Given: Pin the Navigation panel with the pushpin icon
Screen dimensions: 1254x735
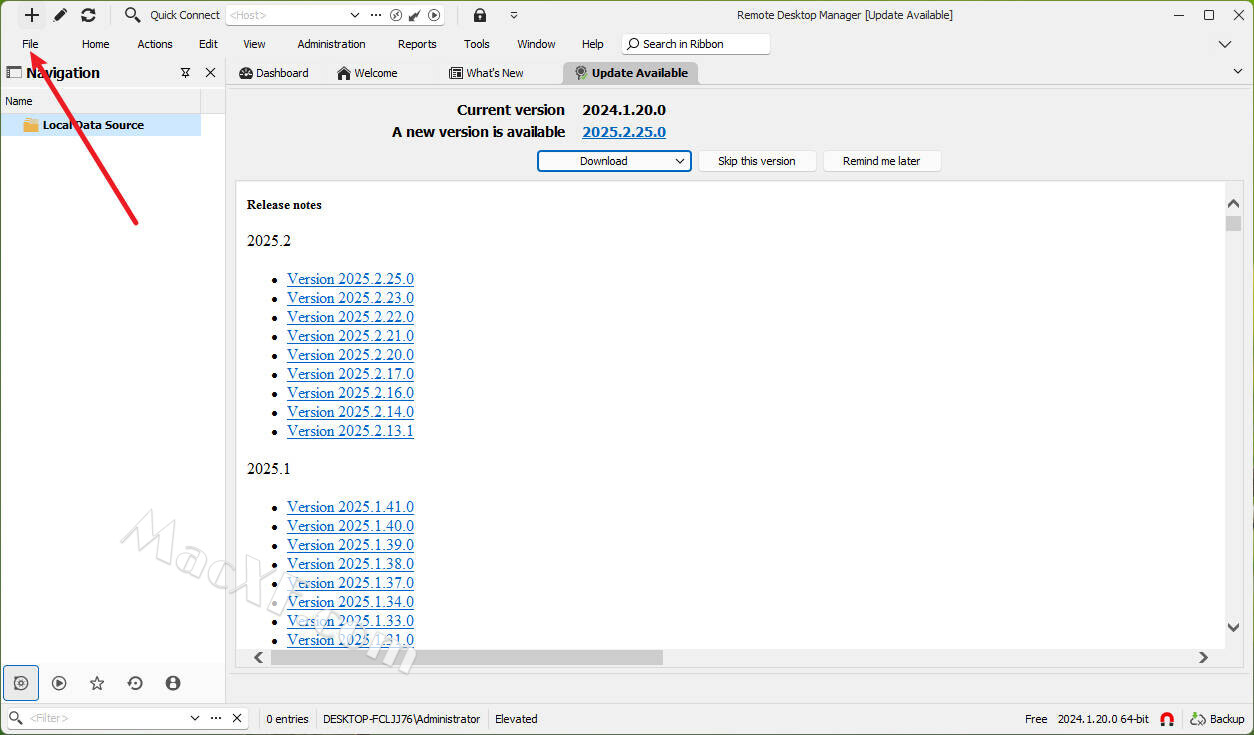Looking at the screenshot, I should pyautogui.click(x=185, y=73).
